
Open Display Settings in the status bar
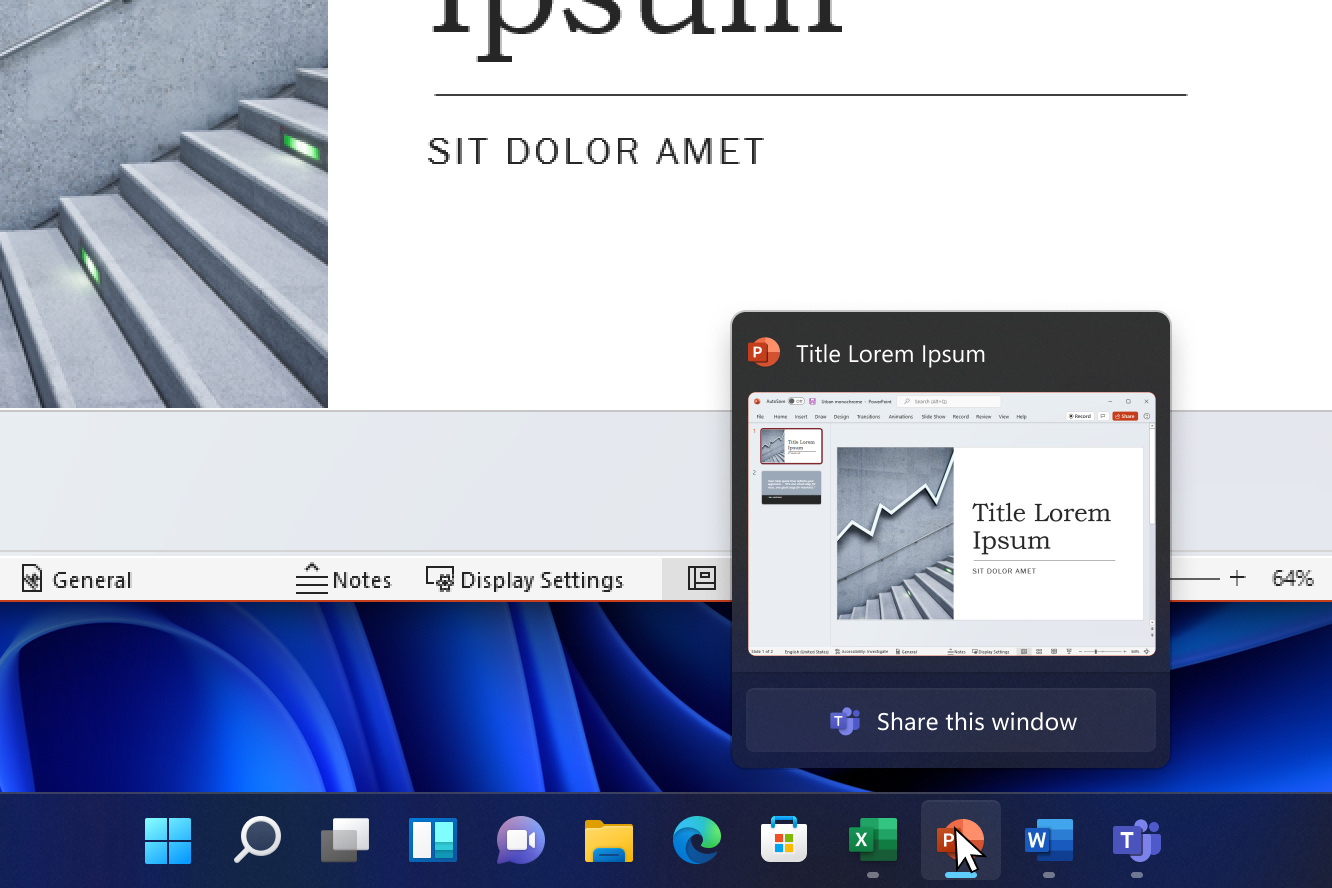coord(524,578)
